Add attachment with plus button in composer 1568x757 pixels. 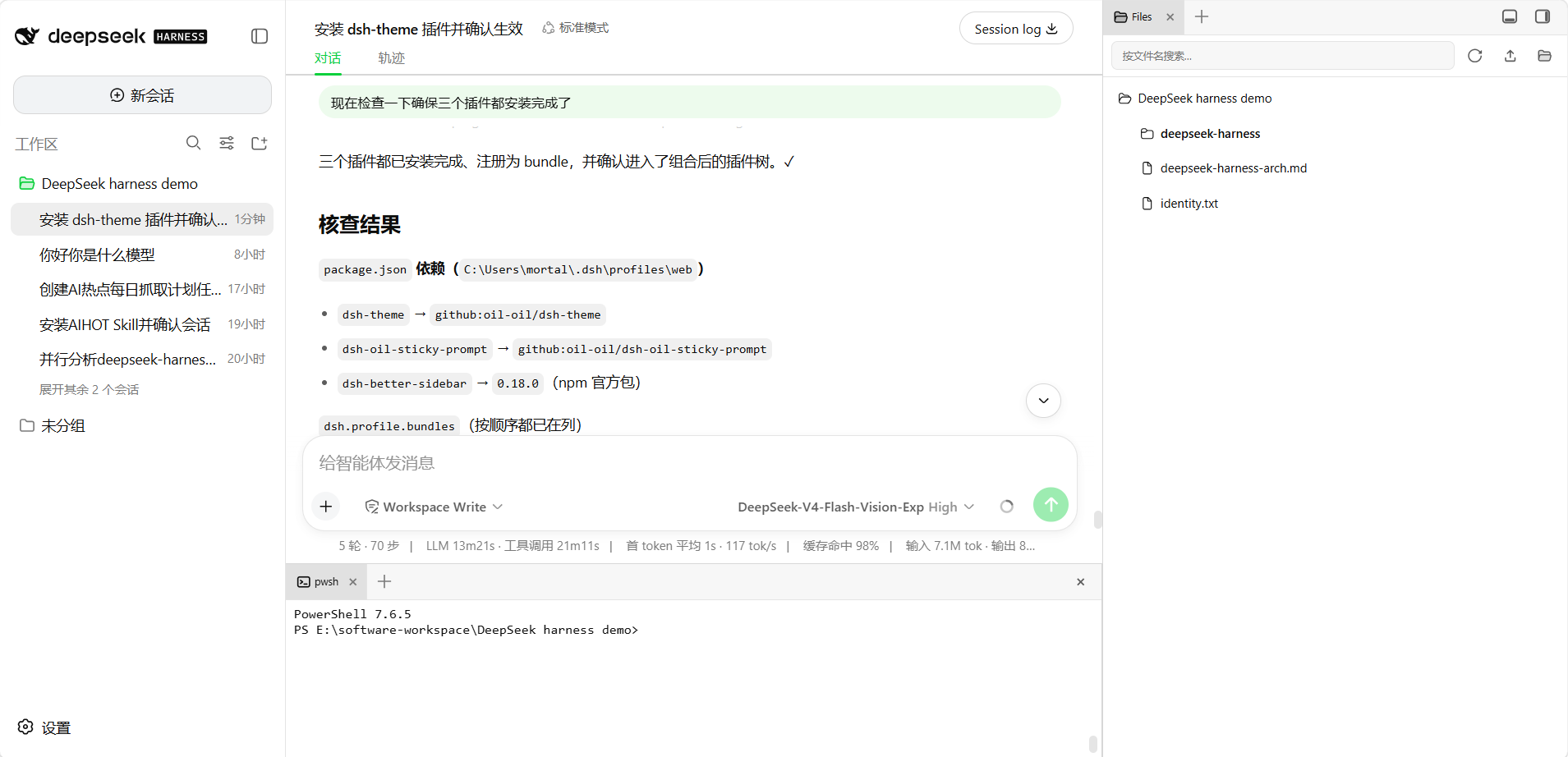click(x=326, y=507)
